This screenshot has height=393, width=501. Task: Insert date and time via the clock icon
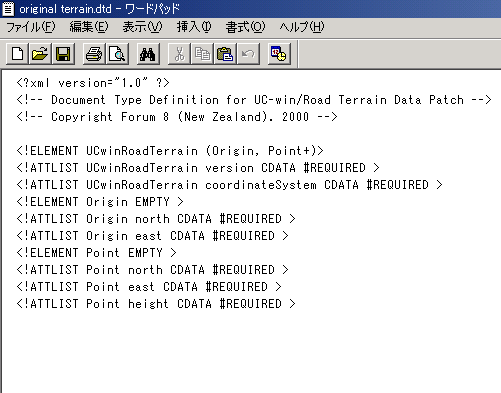tap(279, 54)
